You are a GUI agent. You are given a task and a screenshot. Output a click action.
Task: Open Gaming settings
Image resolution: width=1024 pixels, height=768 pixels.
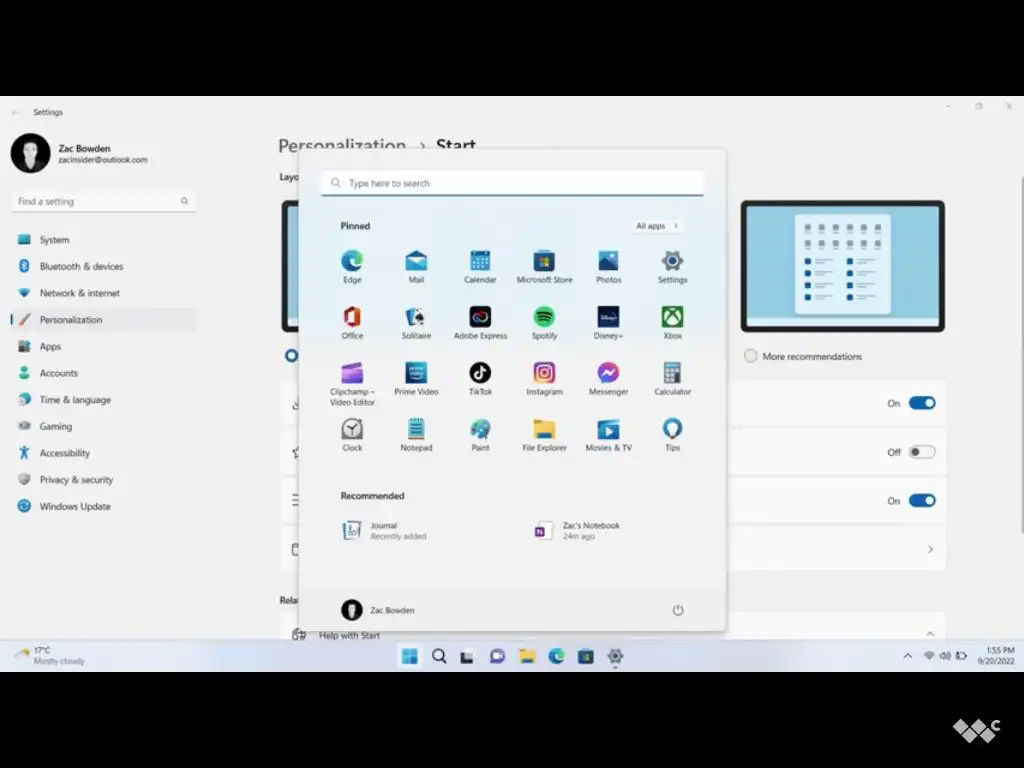coord(104,426)
